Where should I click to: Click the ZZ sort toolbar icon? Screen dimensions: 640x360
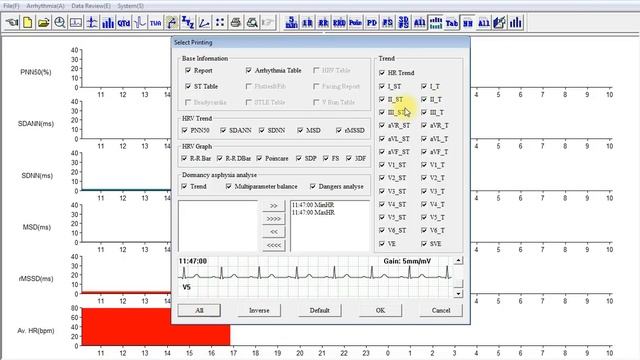pyautogui.click(x=188, y=22)
